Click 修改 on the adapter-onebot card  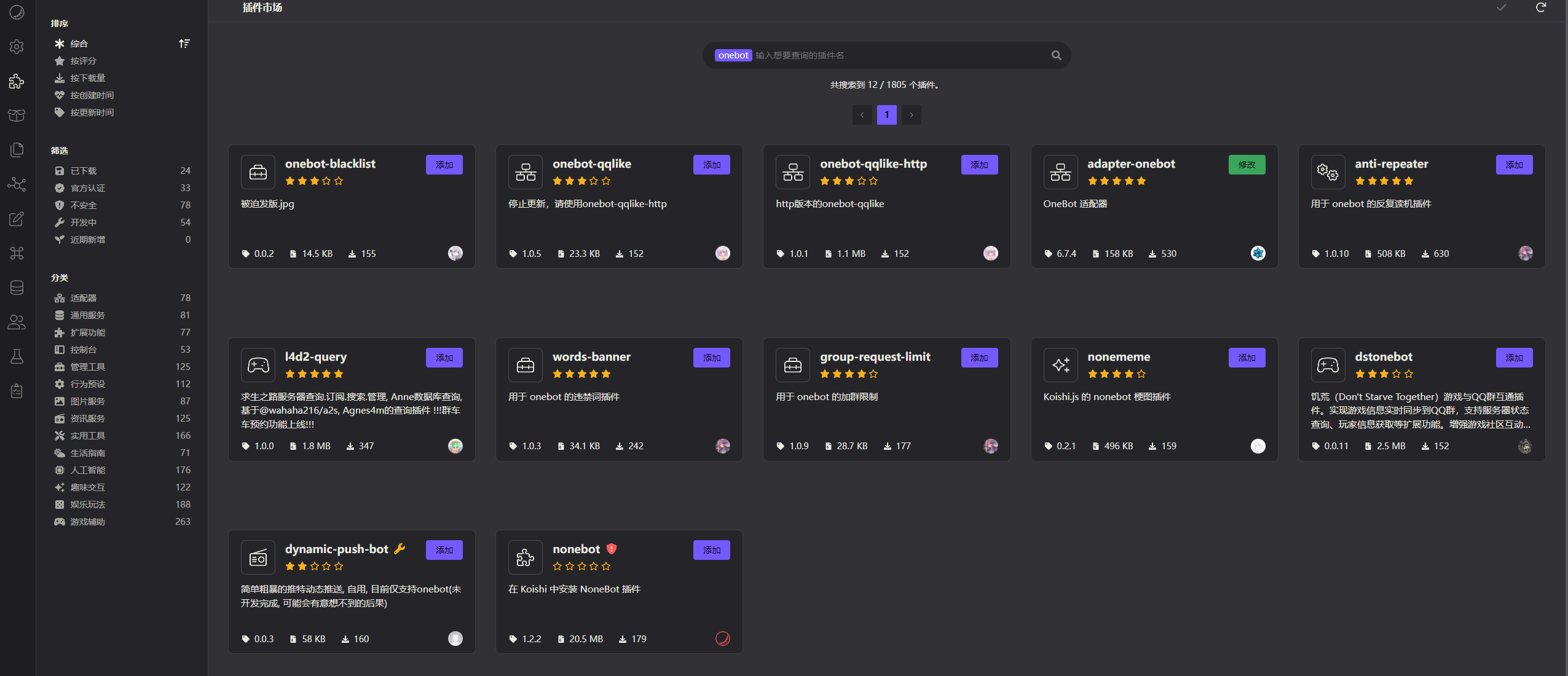tap(1247, 165)
